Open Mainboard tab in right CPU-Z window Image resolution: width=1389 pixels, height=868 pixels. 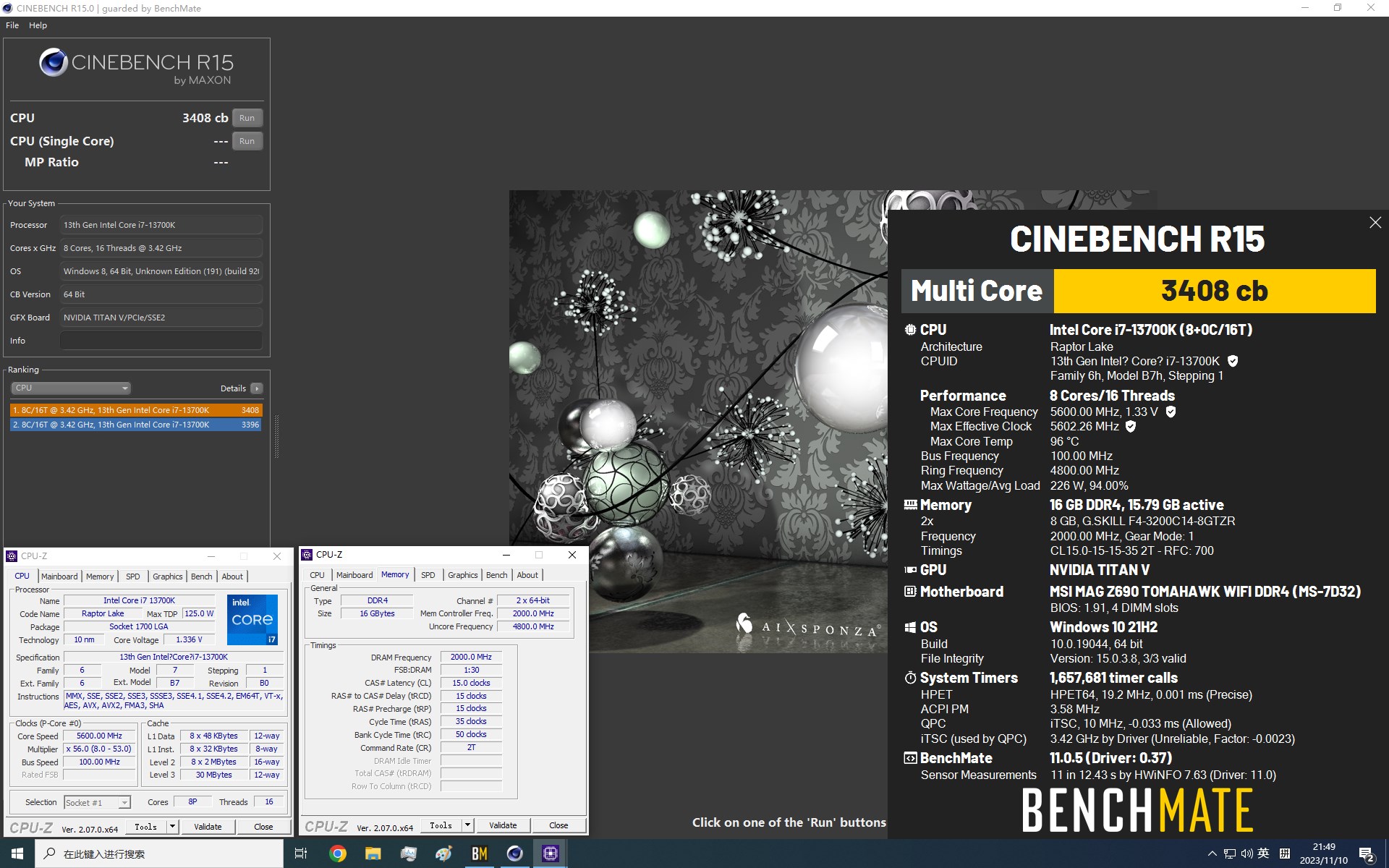(x=354, y=575)
